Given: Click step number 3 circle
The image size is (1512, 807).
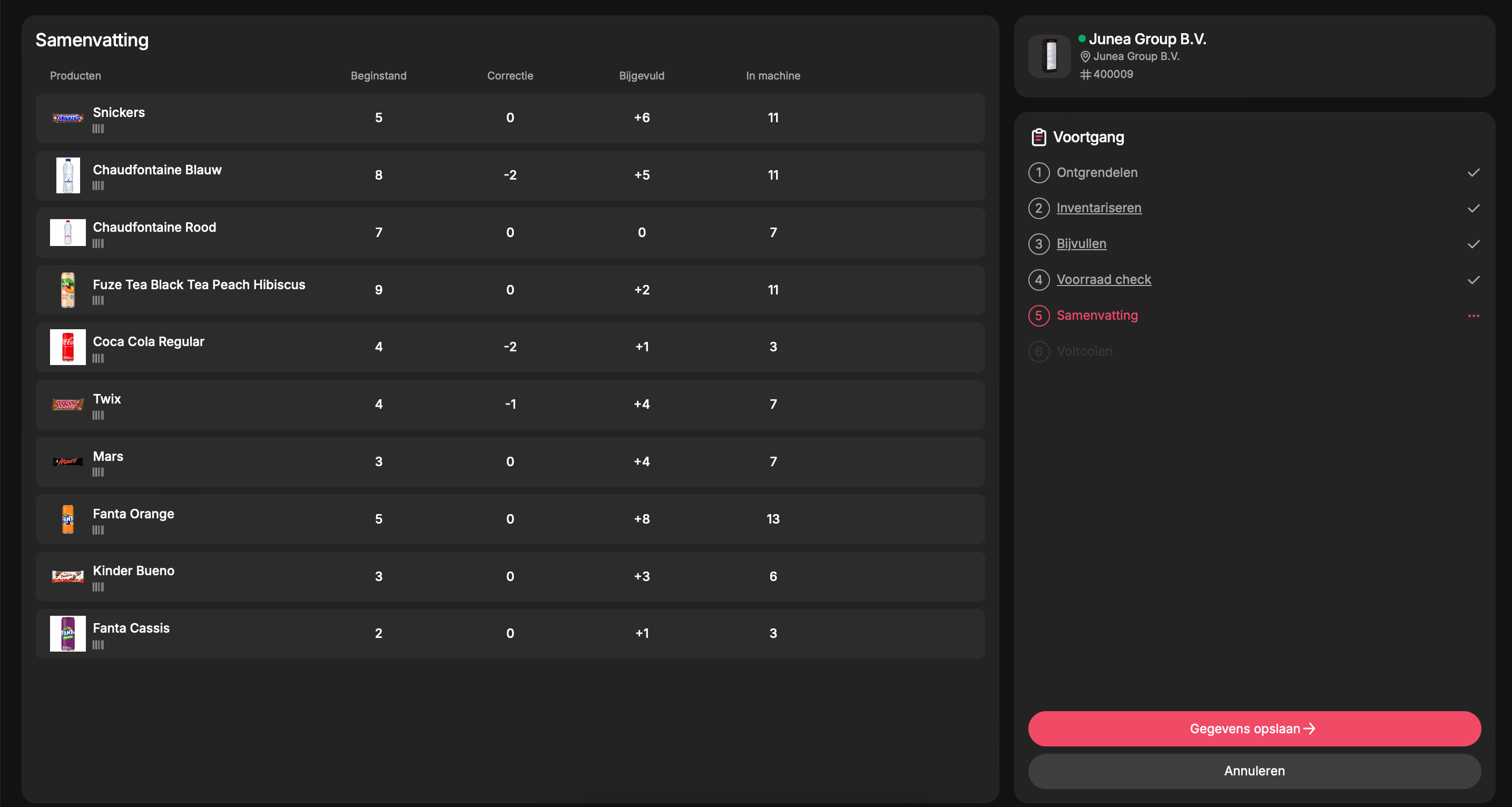Looking at the screenshot, I should pyautogui.click(x=1038, y=244).
